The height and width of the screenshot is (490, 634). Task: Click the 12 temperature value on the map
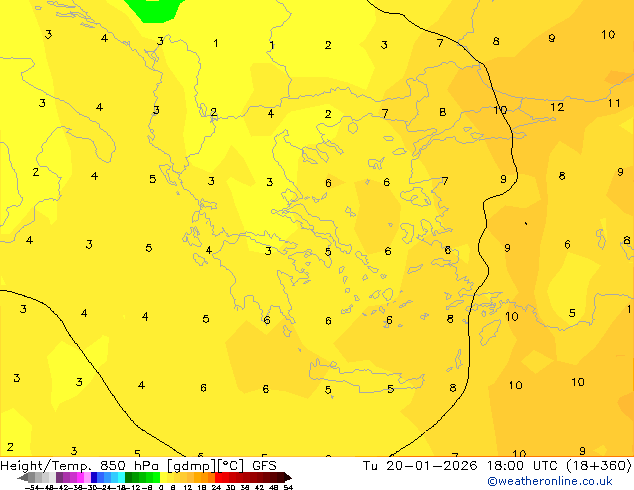(x=557, y=107)
